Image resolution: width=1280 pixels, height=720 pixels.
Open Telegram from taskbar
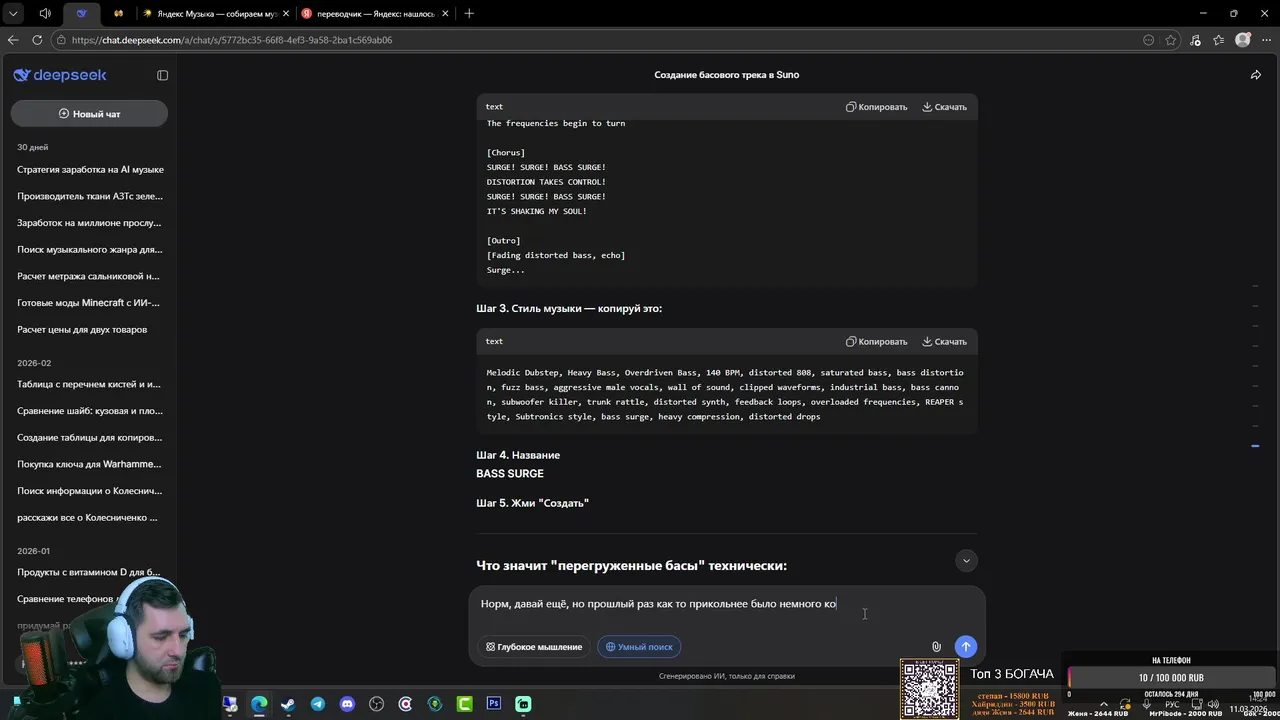tap(317, 704)
